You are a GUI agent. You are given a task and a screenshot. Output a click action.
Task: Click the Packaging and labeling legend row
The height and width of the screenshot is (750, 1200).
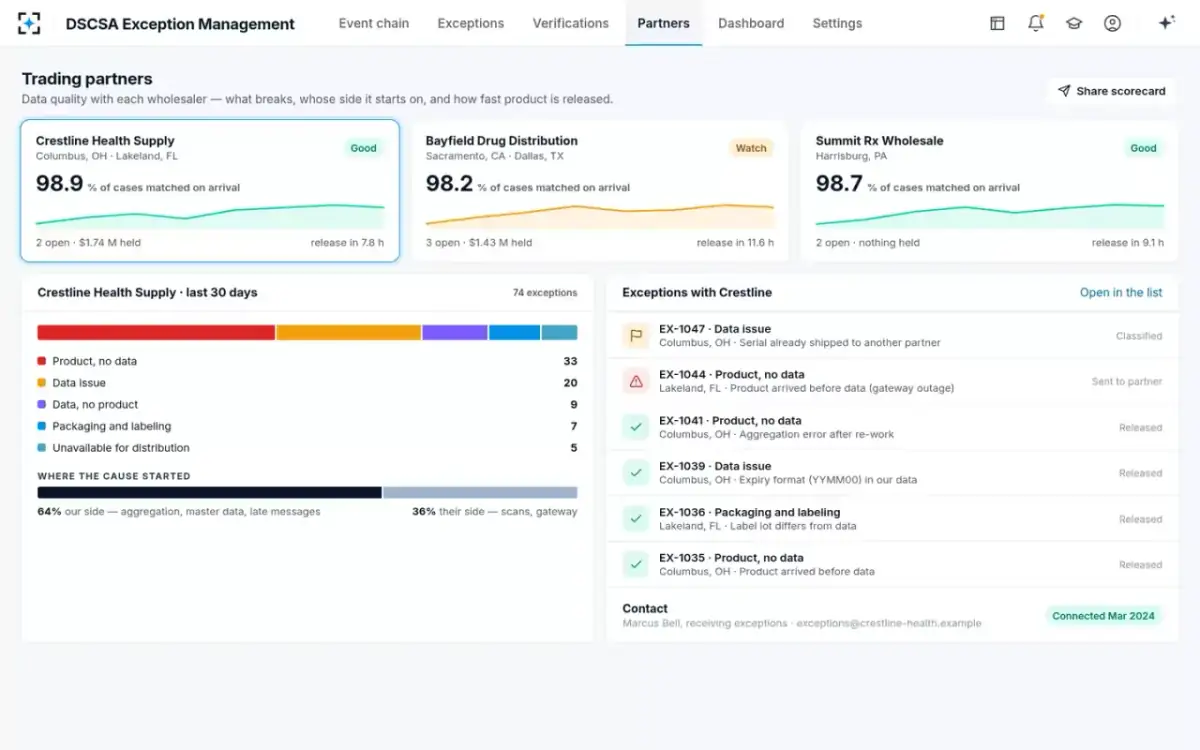pyautogui.click(x=307, y=426)
